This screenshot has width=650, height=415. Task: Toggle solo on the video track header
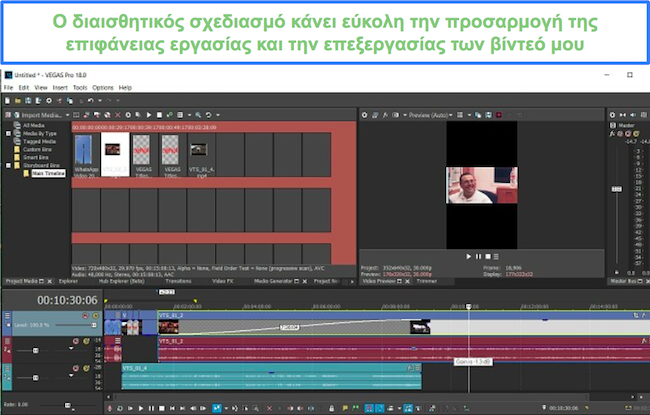click(96, 316)
